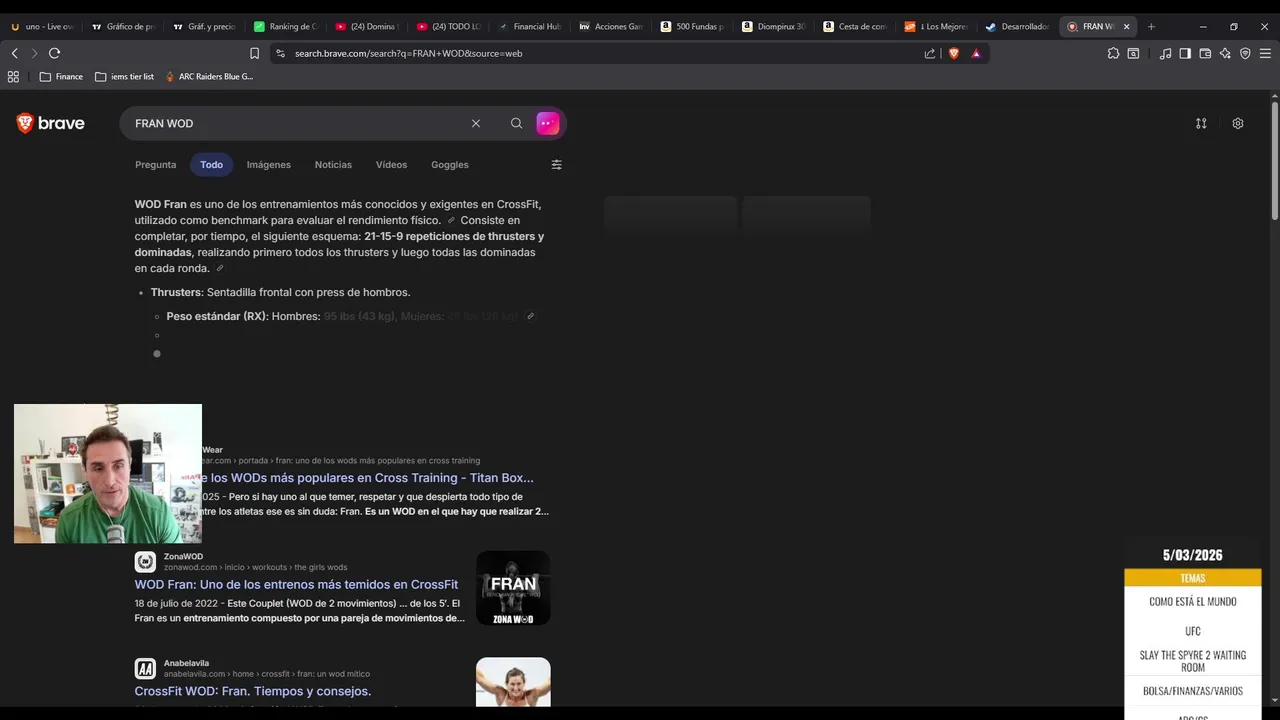Click the ZonaWOD site favicon
This screenshot has height=720, width=1280.
pyautogui.click(x=146, y=562)
